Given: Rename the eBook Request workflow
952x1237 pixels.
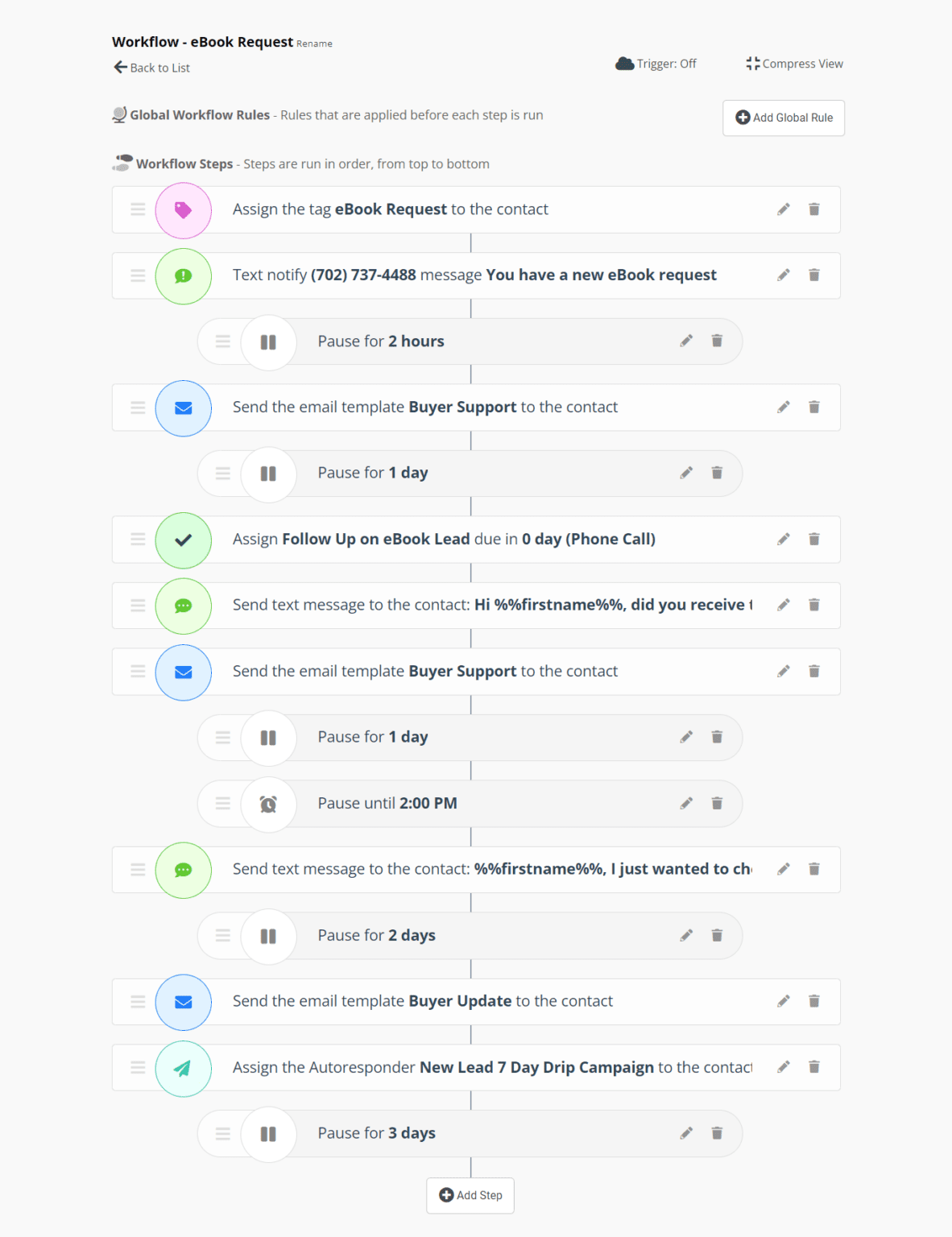Looking at the screenshot, I should tap(314, 43).
